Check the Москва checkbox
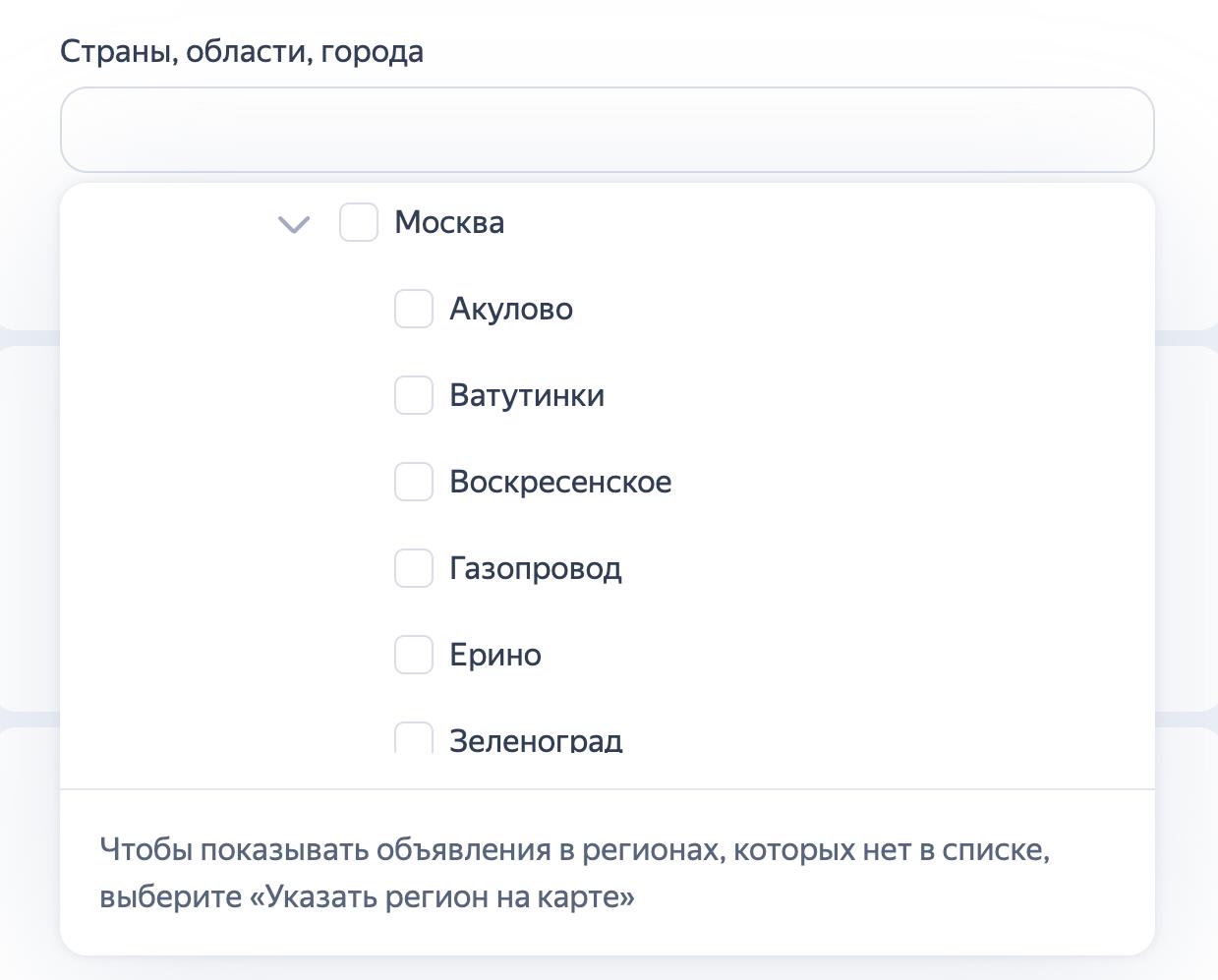 (x=359, y=222)
